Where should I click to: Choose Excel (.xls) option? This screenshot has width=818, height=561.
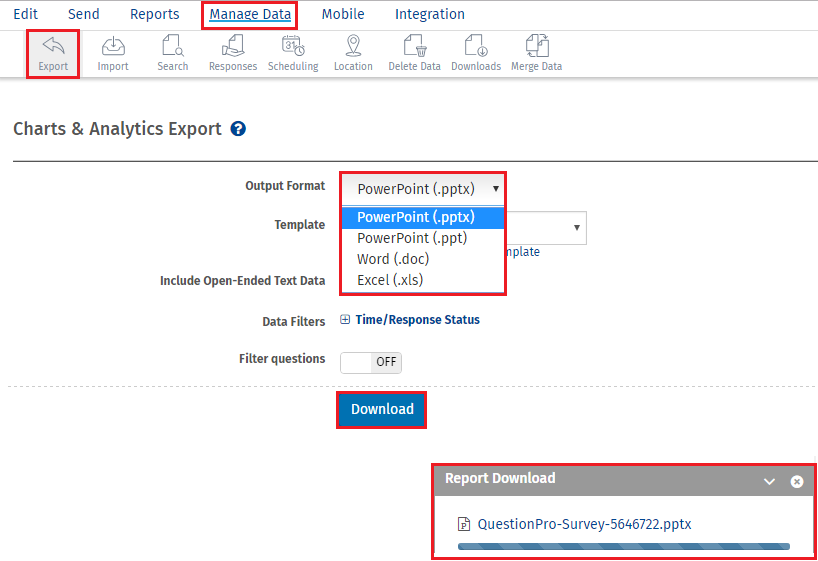(423, 280)
